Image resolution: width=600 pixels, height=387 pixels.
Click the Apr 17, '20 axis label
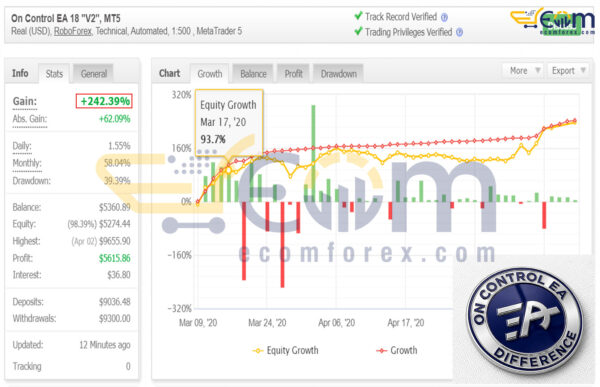click(406, 323)
